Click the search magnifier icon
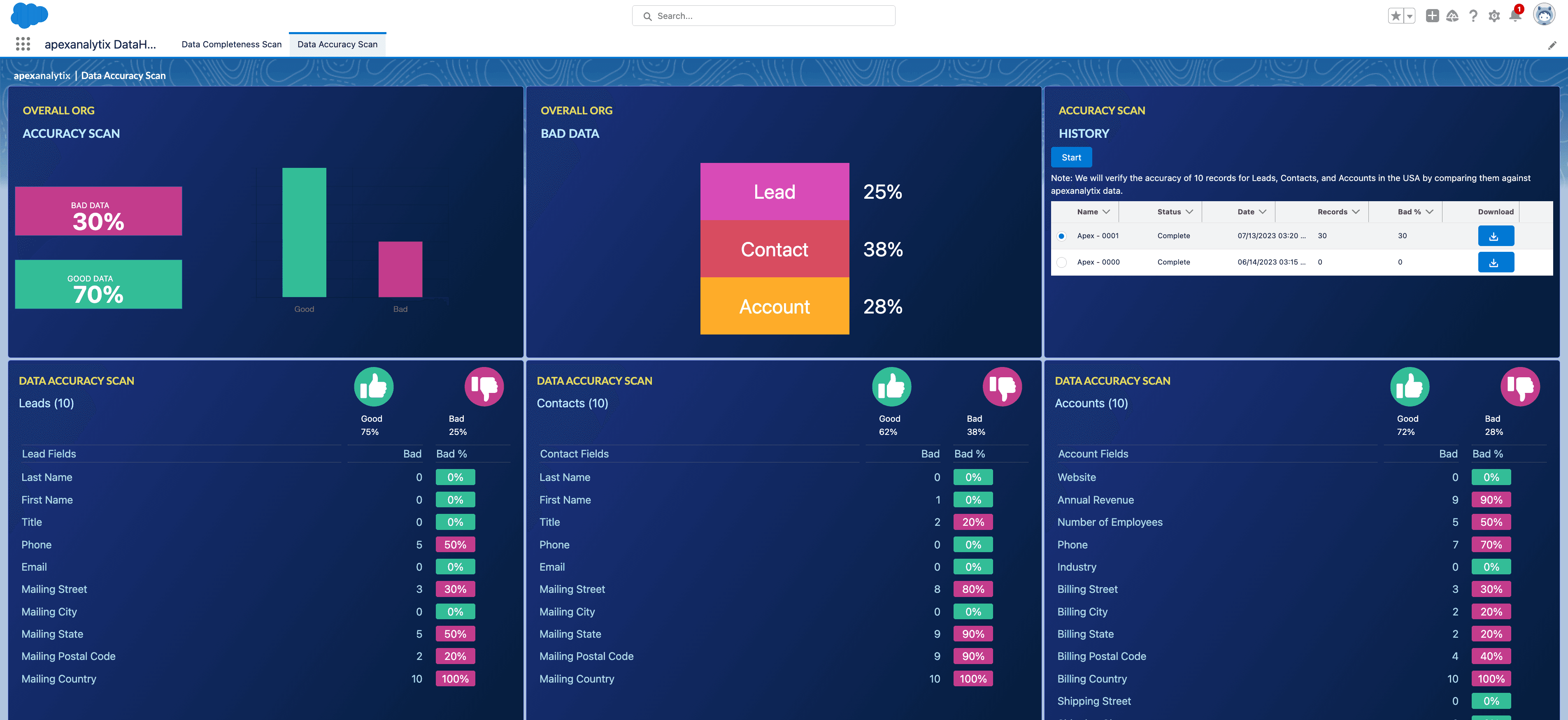This screenshot has height=720, width=1568. tap(647, 16)
